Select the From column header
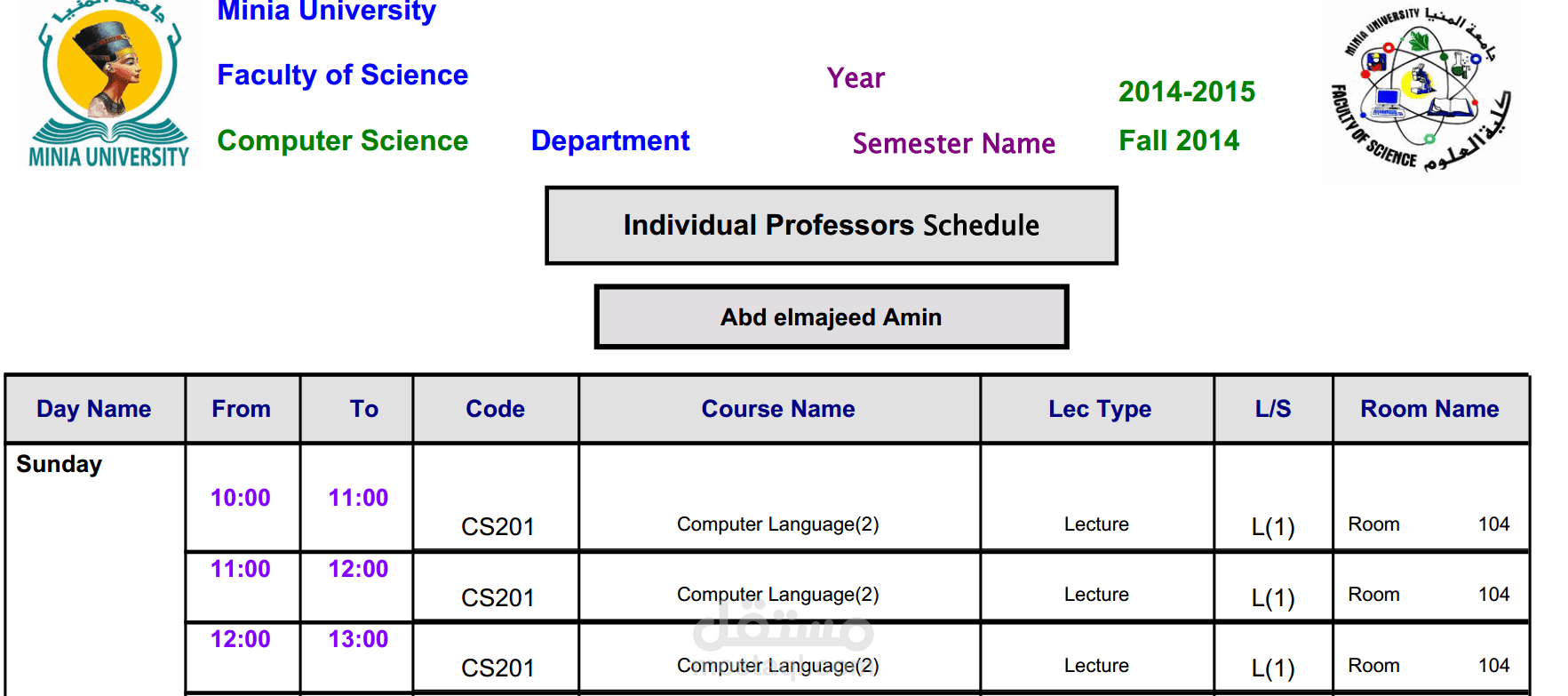 pyautogui.click(x=241, y=409)
